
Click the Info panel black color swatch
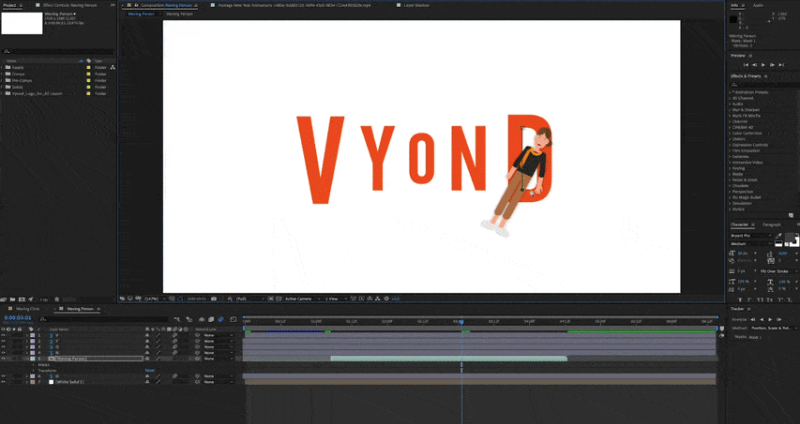click(733, 19)
